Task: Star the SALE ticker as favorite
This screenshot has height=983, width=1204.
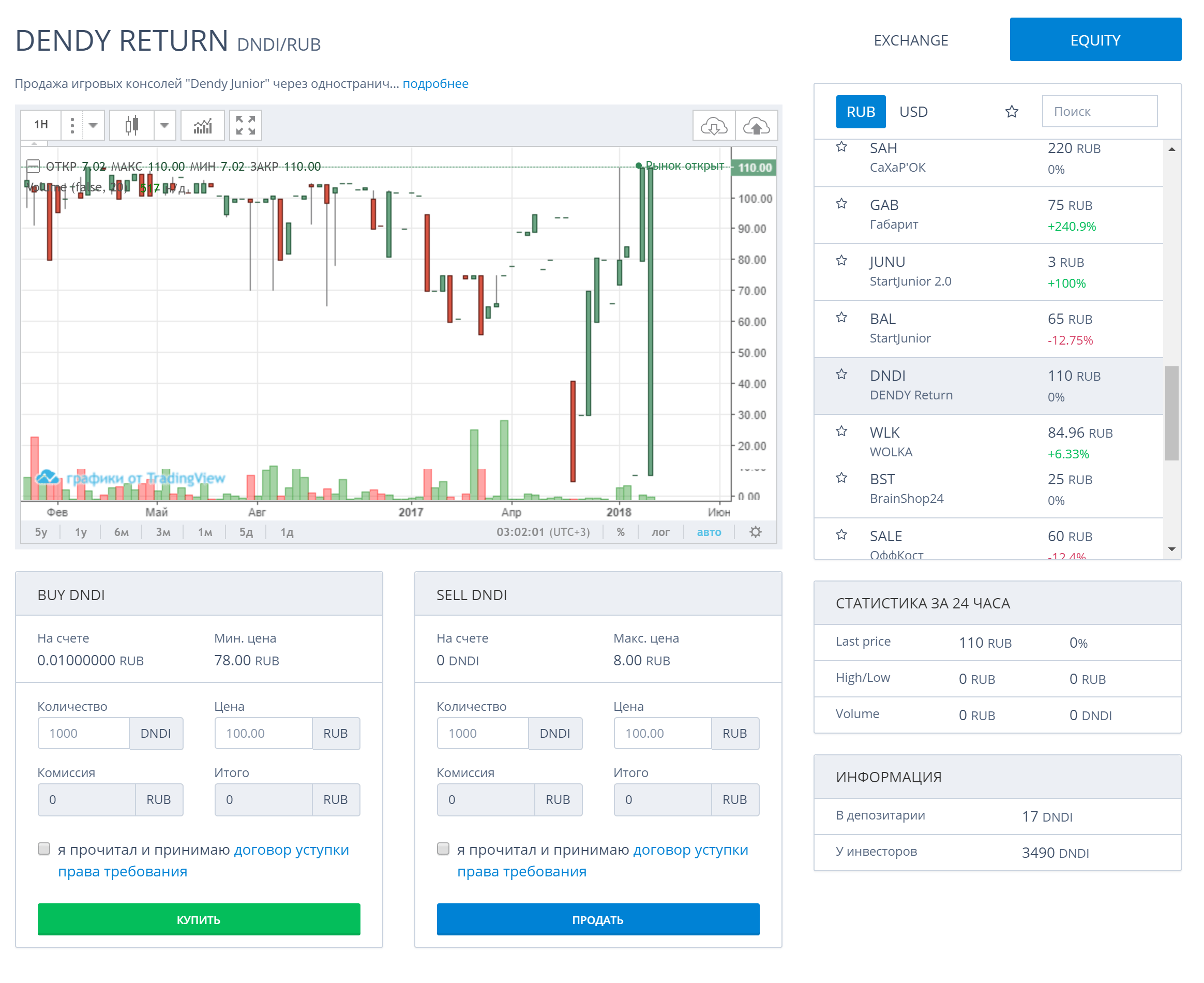Action: pos(842,534)
